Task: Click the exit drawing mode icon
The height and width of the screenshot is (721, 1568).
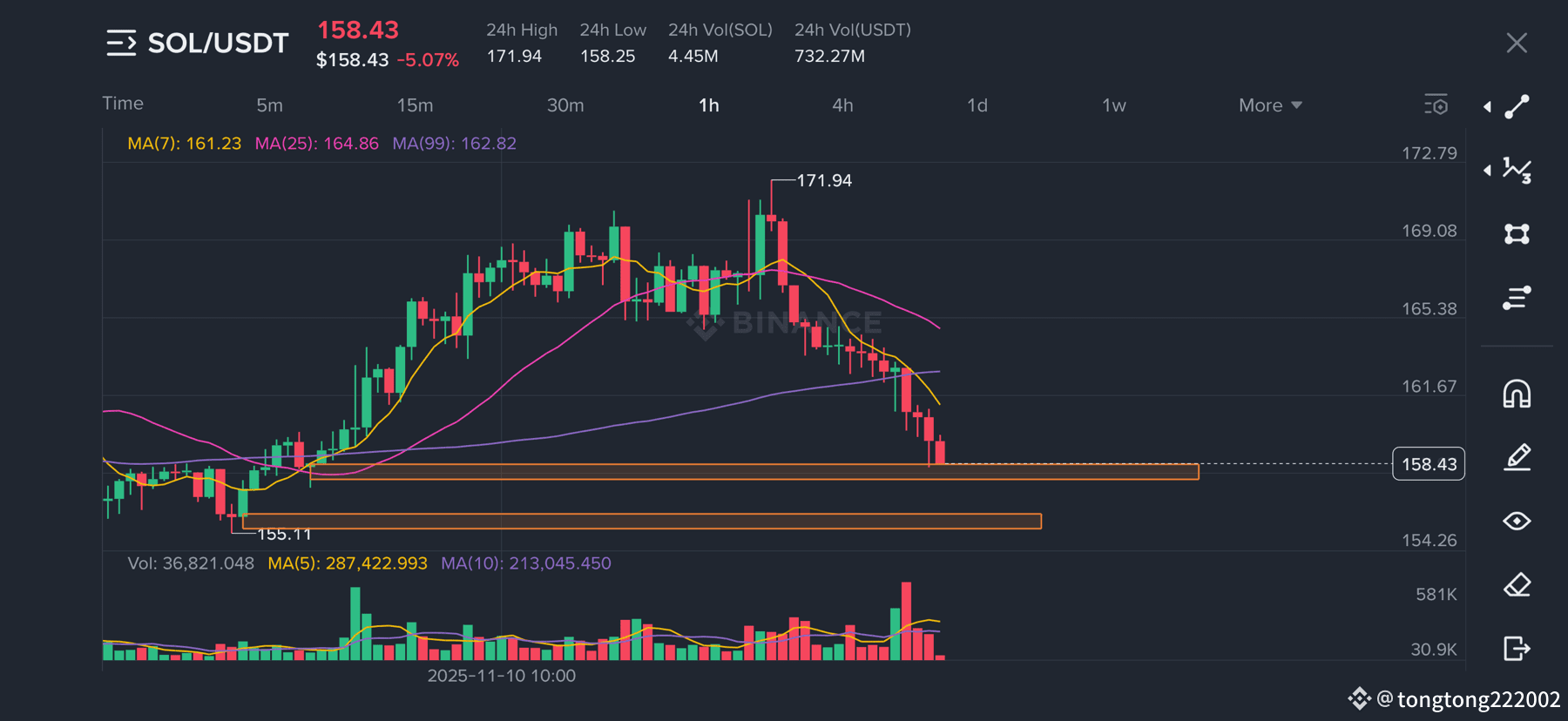Action: 1517,649
